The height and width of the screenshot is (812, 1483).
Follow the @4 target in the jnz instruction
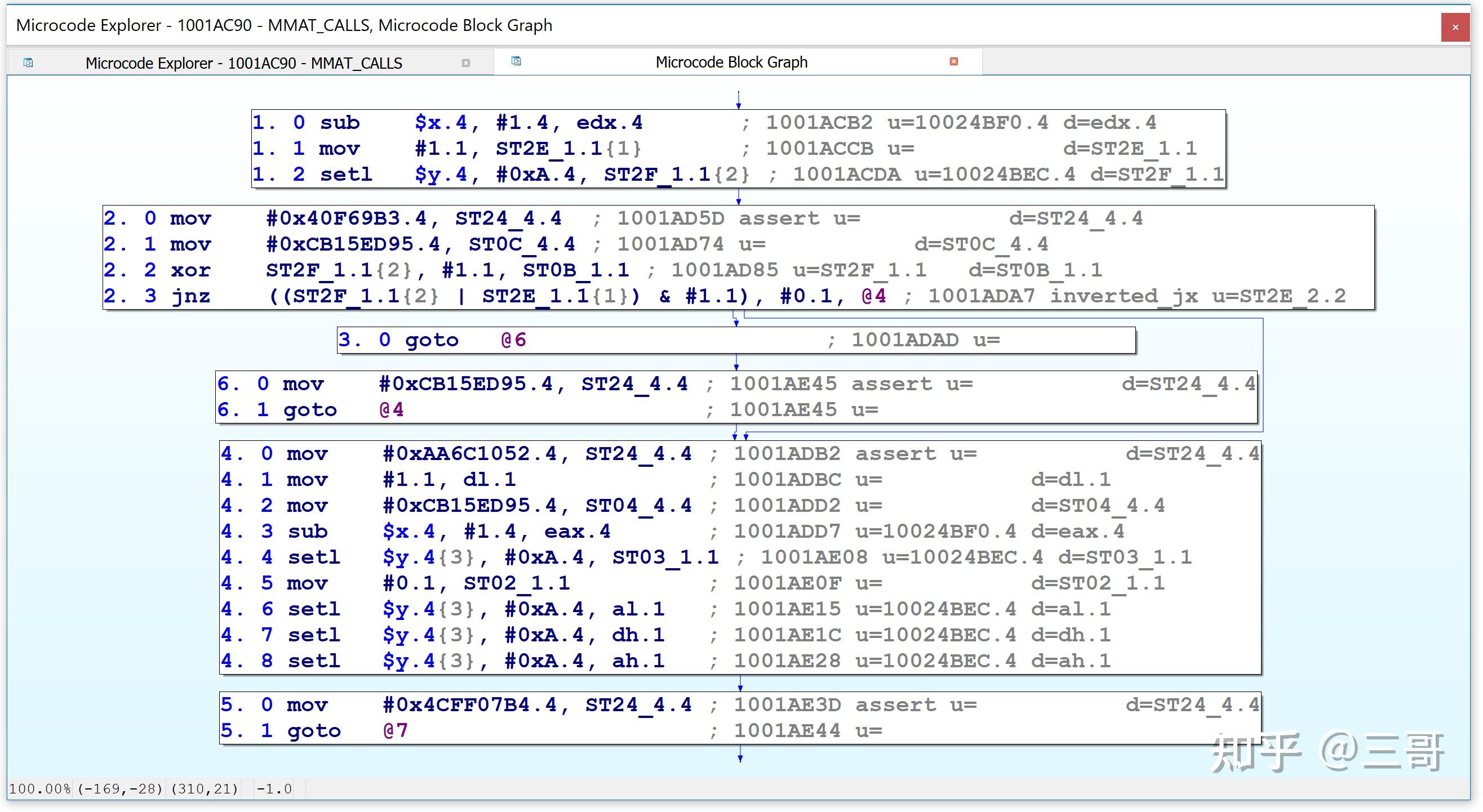pos(873,295)
